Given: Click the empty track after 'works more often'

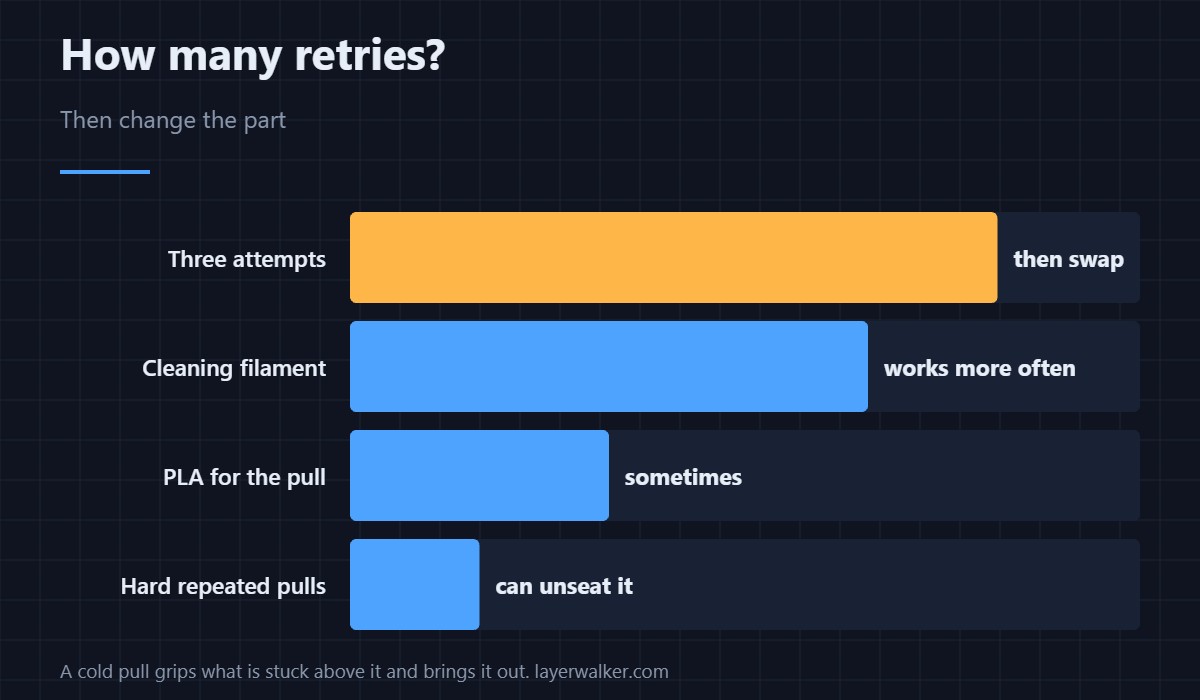Looking at the screenshot, I should point(1108,366).
